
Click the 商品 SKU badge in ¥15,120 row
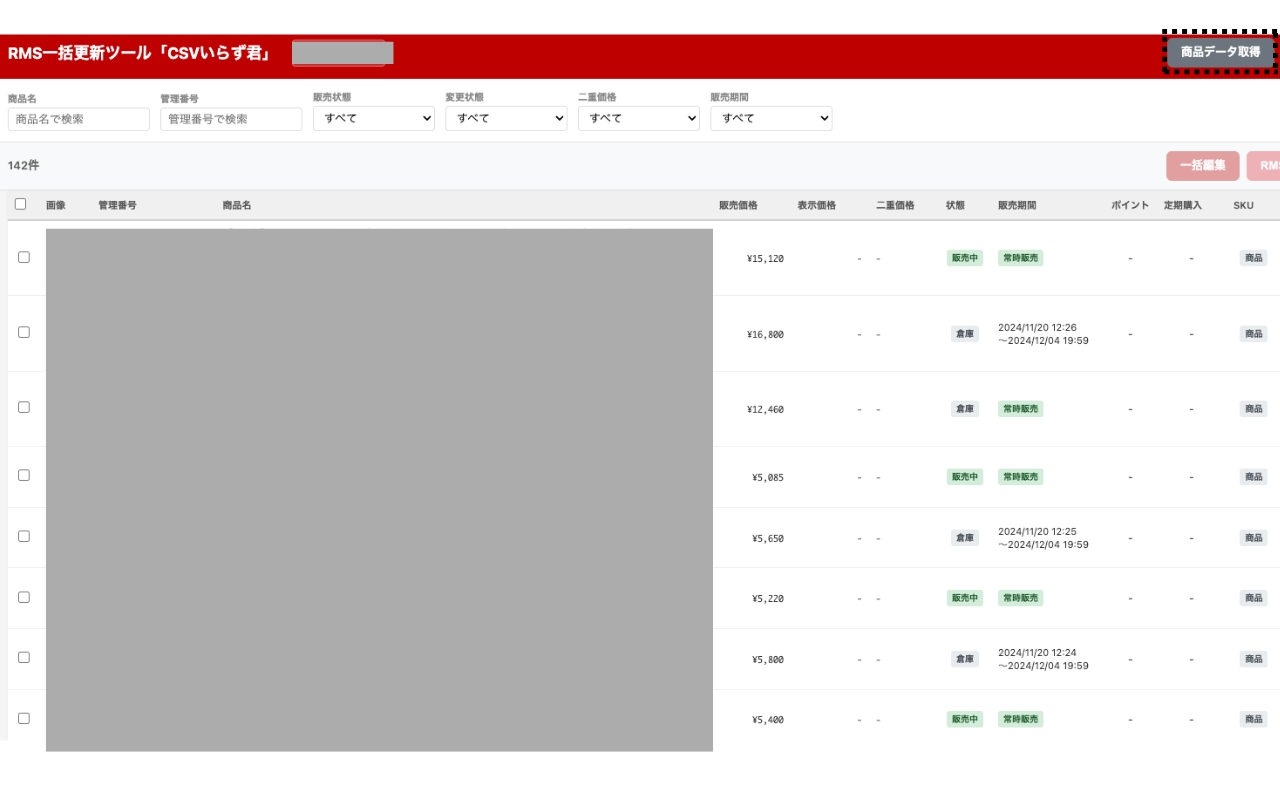(x=1253, y=258)
